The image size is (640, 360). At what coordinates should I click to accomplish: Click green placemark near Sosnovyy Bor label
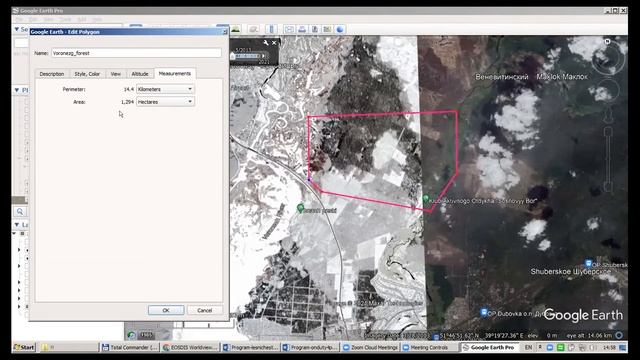426,199
